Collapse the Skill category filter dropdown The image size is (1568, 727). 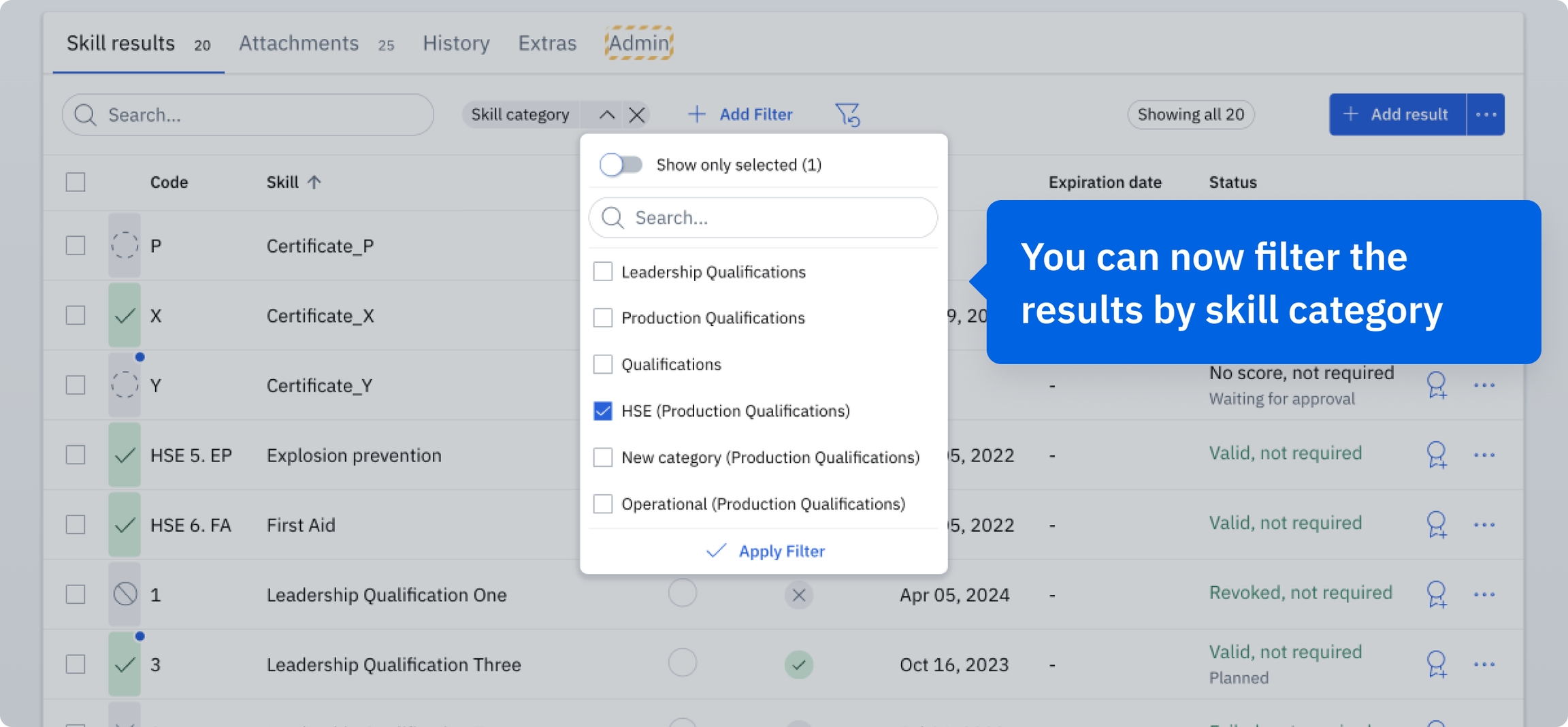click(606, 114)
